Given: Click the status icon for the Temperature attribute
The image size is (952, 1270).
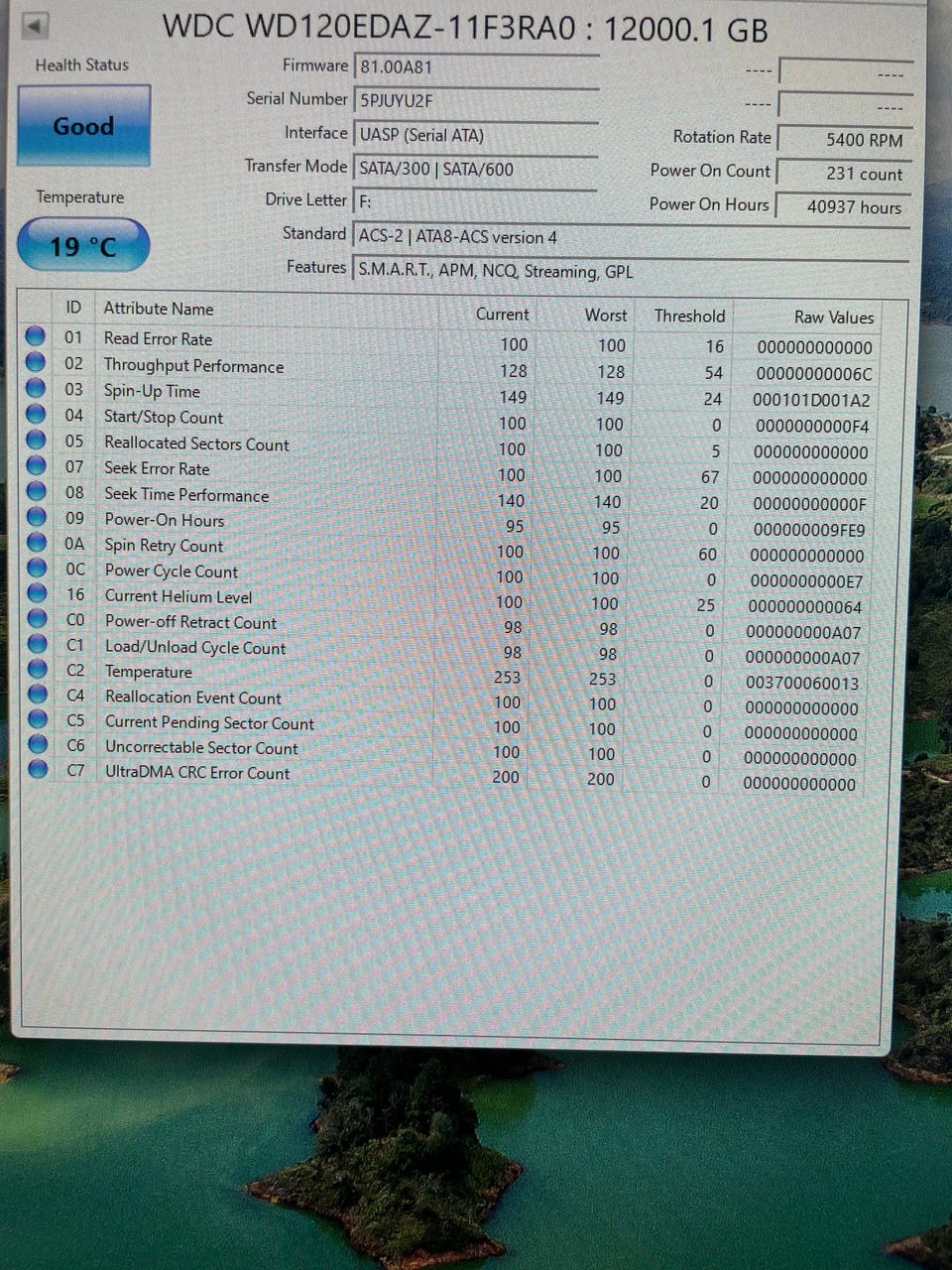Looking at the screenshot, I should pyautogui.click(x=38, y=670).
